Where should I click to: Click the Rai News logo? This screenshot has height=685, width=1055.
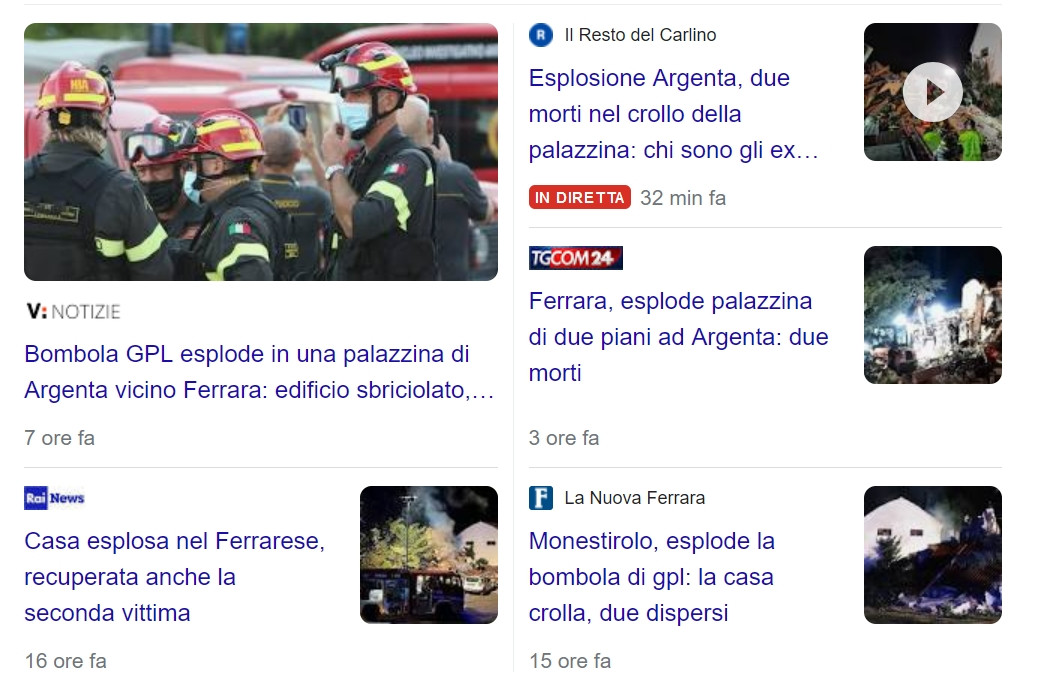[54, 498]
